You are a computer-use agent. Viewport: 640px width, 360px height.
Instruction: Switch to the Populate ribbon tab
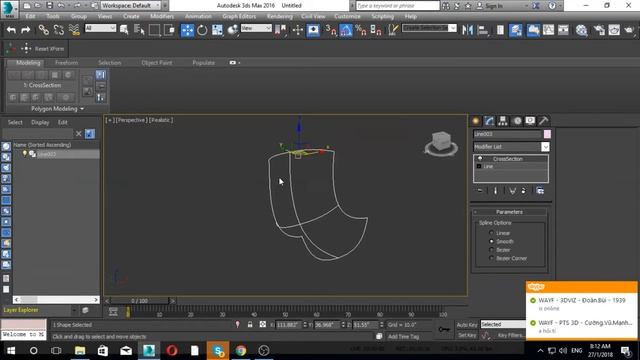203,63
